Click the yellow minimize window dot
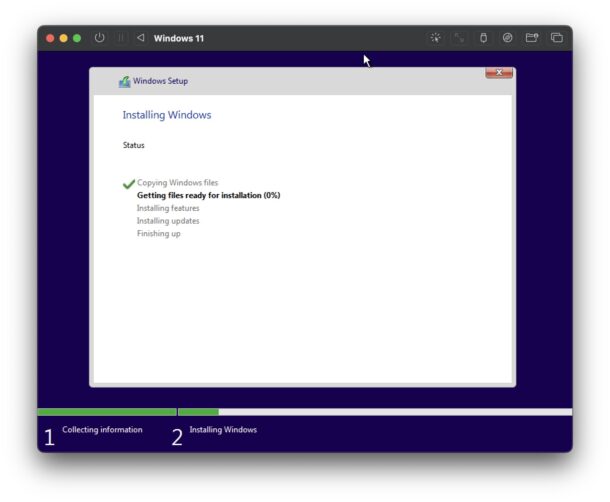The width and height of the screenshot is (610, 502). (63, 38)
